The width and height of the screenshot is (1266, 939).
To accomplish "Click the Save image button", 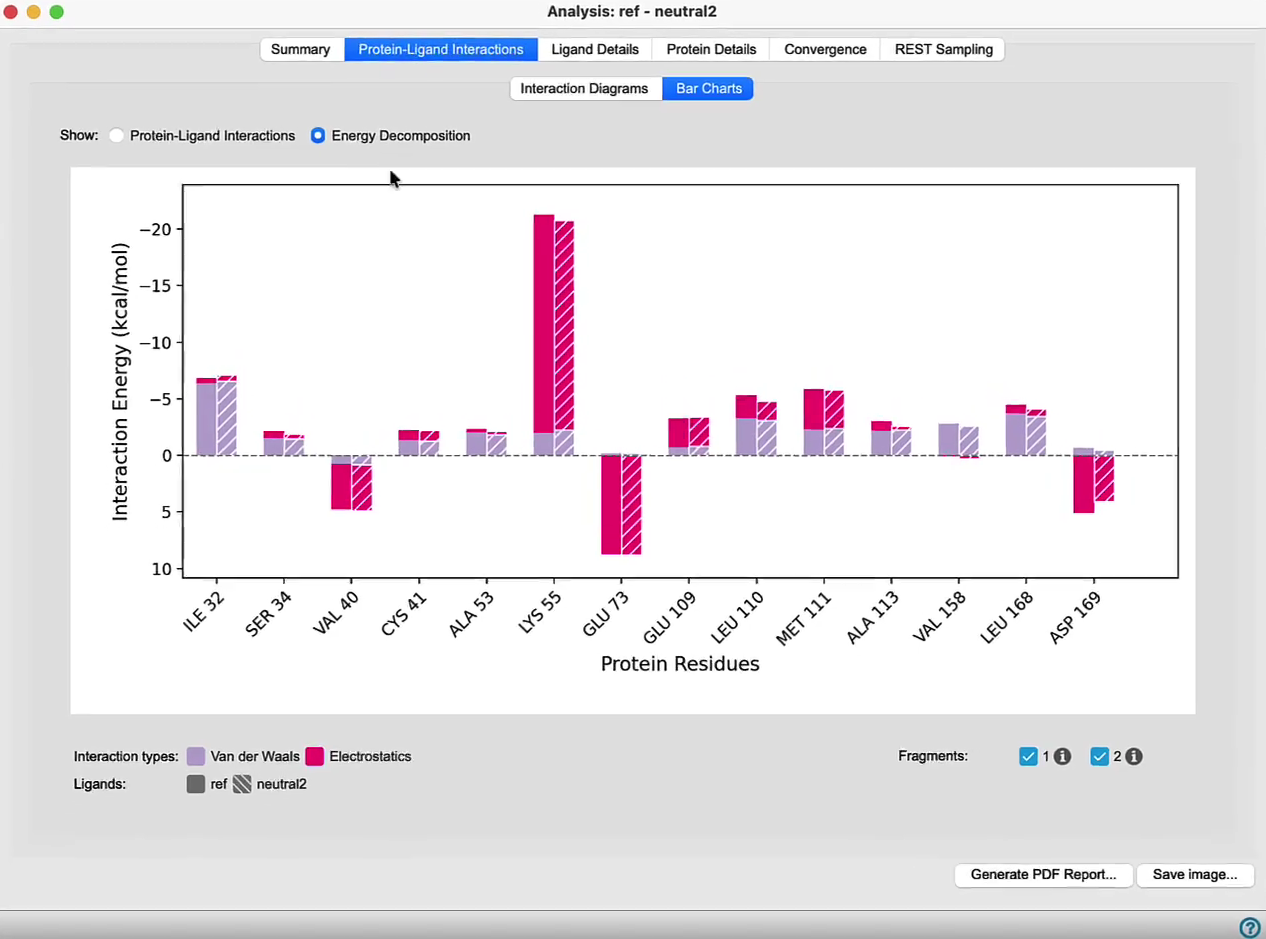I will [x=1195, y=875].
